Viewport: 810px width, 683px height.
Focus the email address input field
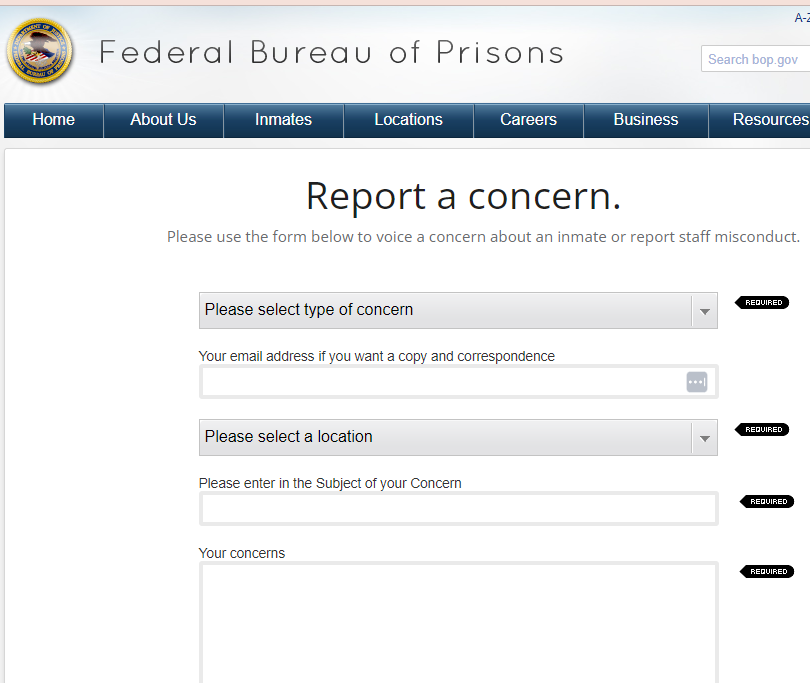pos(459,382)
